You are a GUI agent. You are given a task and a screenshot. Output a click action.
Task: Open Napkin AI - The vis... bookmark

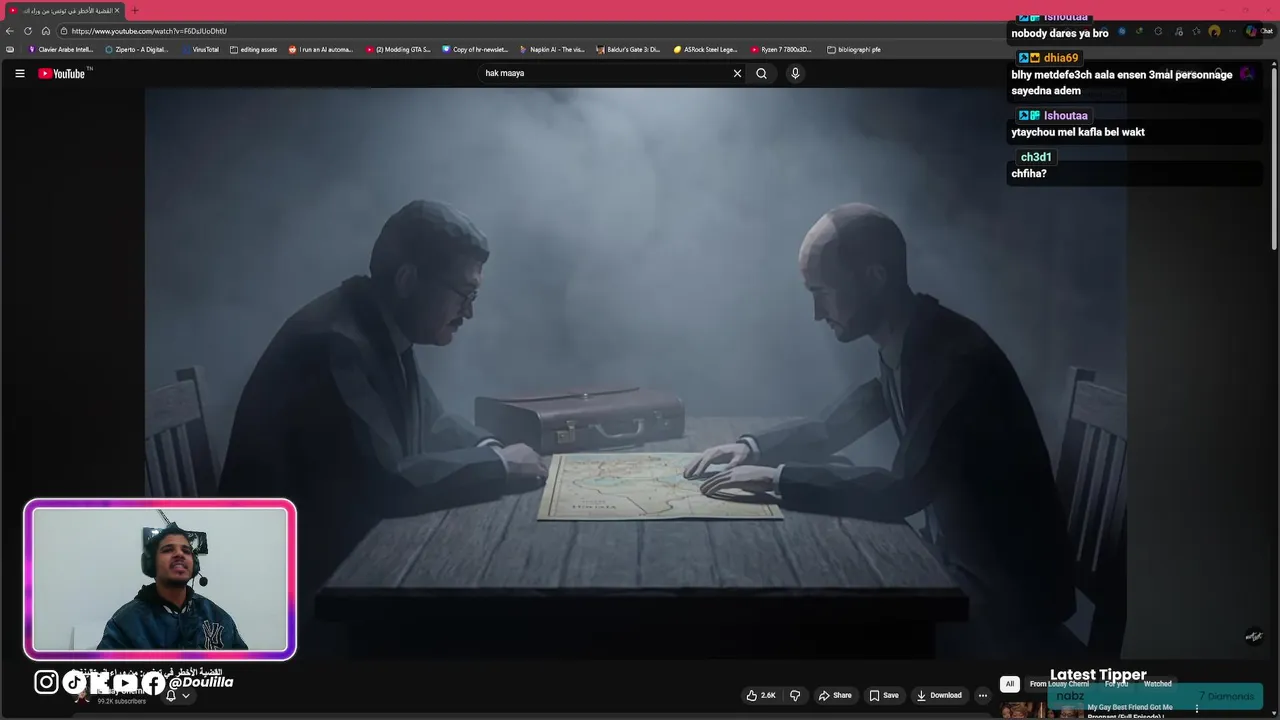[552, 49]
